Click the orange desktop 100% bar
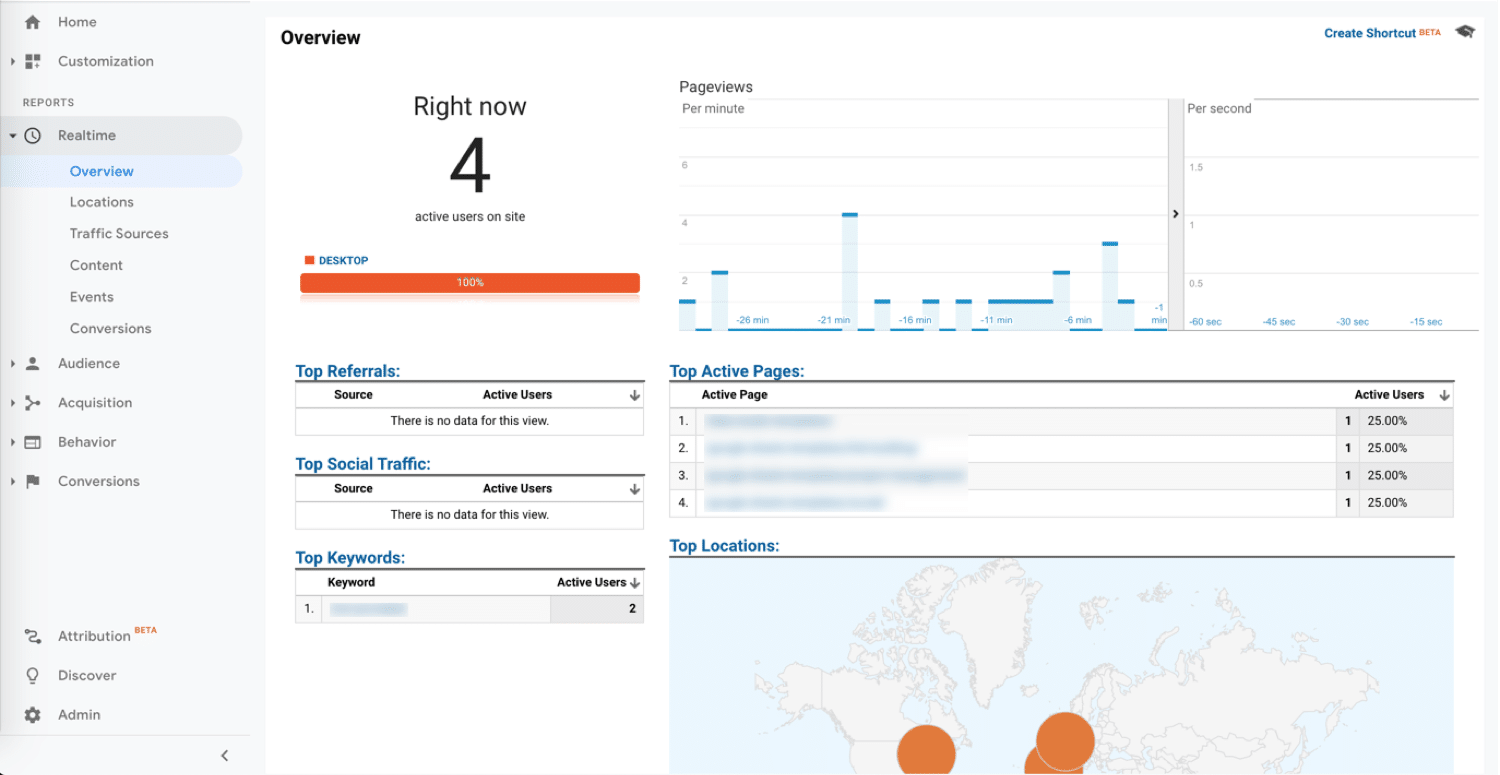The image size is (1500, 775). pyautogui.click(x=469, y=283)
